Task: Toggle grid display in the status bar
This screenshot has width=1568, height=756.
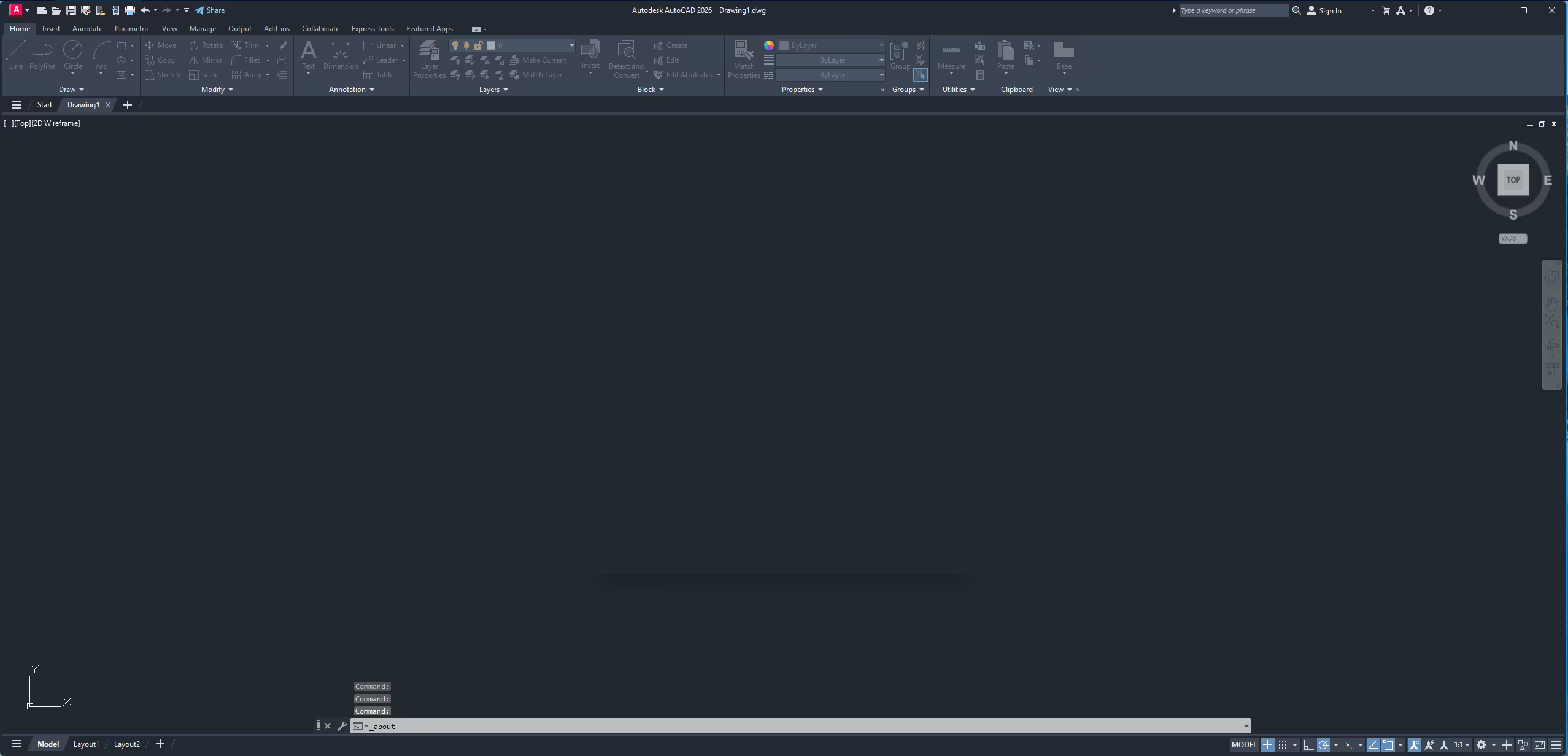Action: coord(1268,744)
